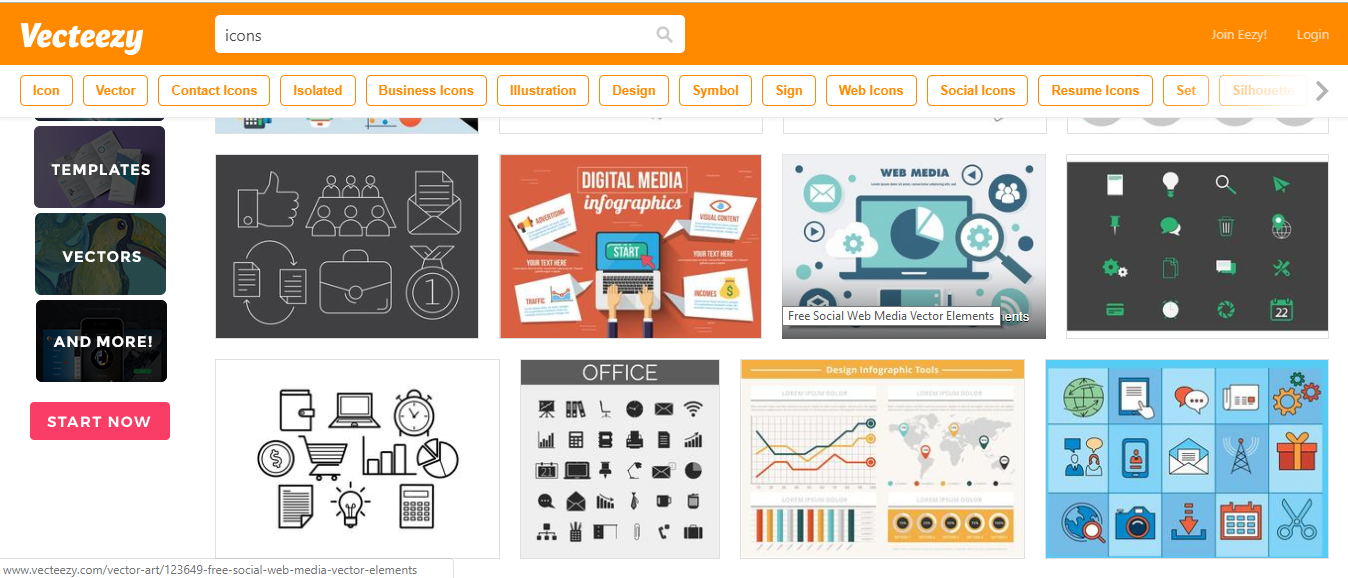Click the Vecteezy logo
The width and height of the screenshot is (1348, 578).
click(x=82, y=37)
